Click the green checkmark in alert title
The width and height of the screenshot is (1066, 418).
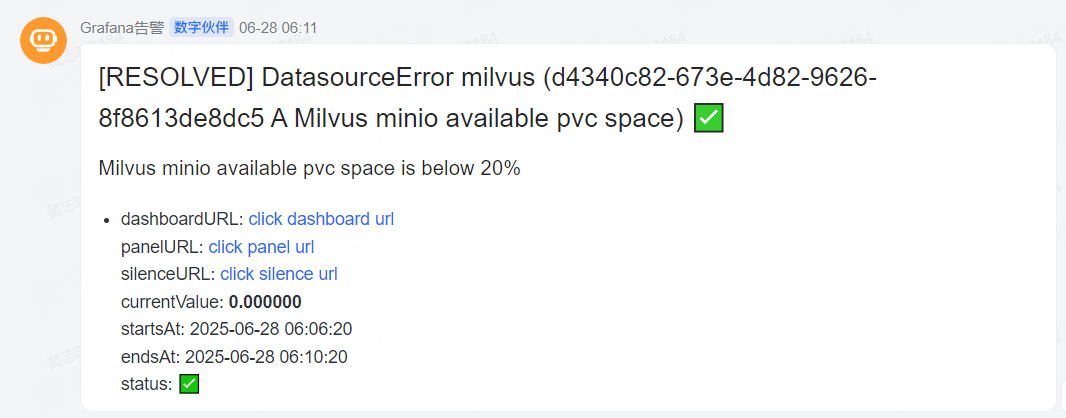(x=709, y=119)
